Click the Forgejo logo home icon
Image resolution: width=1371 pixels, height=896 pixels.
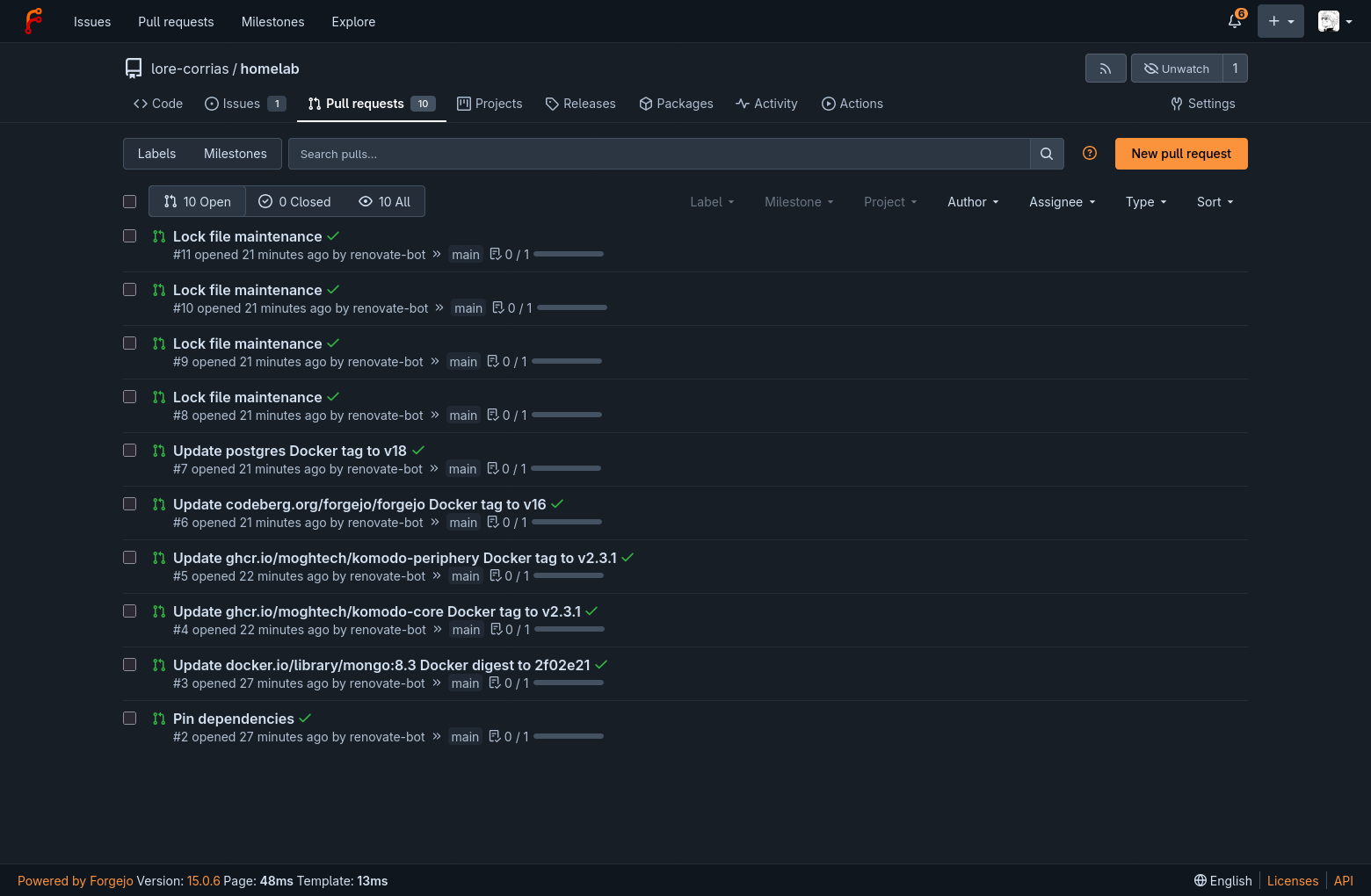[x=33, y=21]
